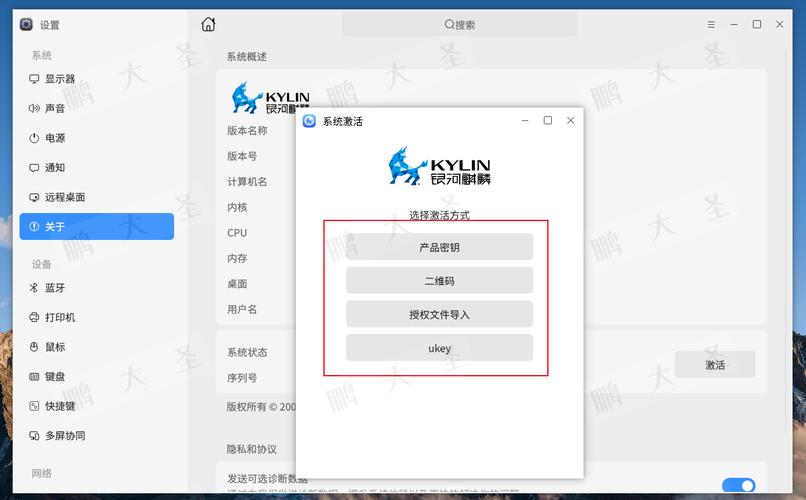
Task: Click the home icon in the header
Action: (x=208, y=24)
